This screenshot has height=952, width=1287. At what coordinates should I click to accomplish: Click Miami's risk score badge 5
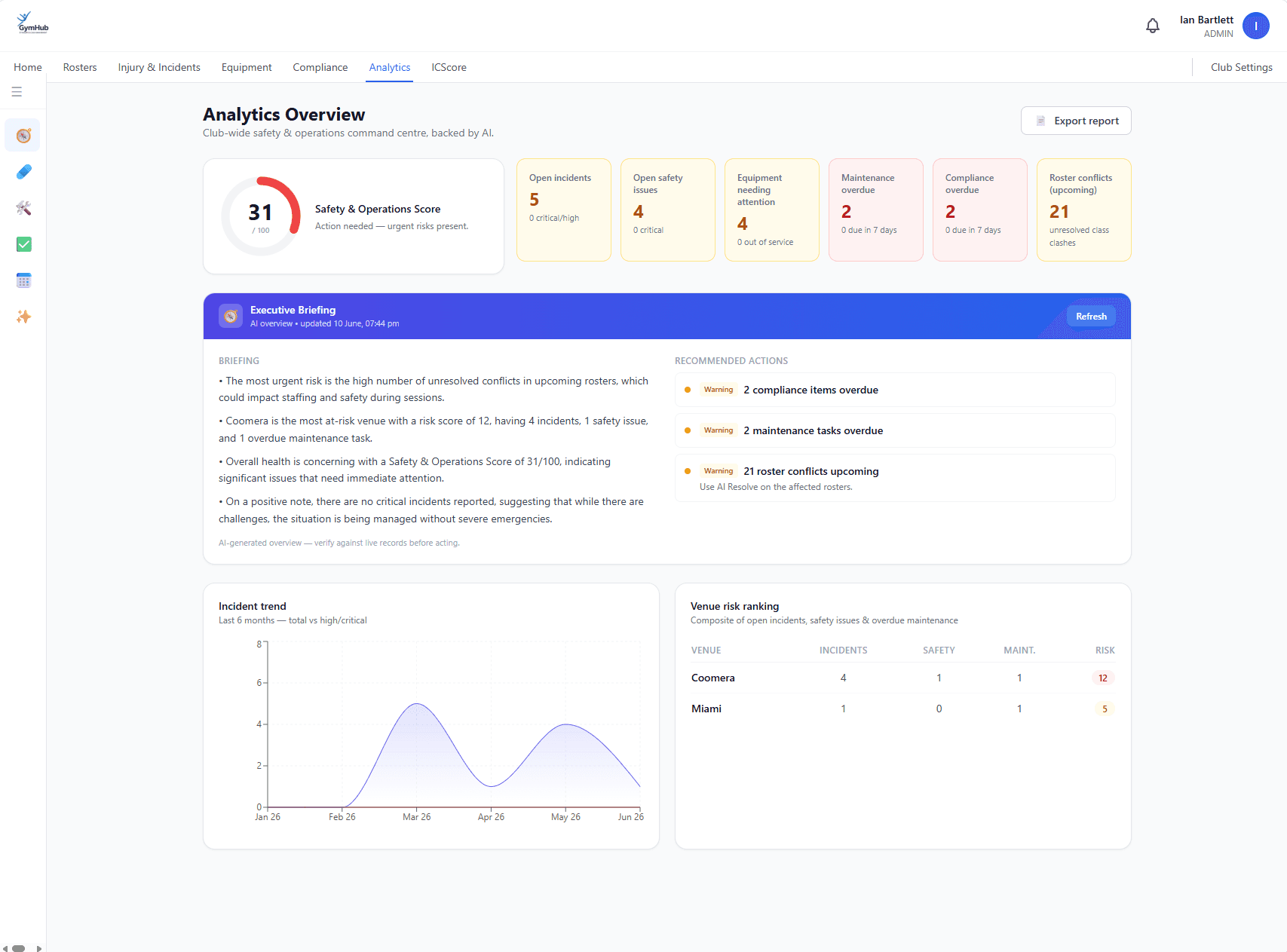coord(1105,709)
